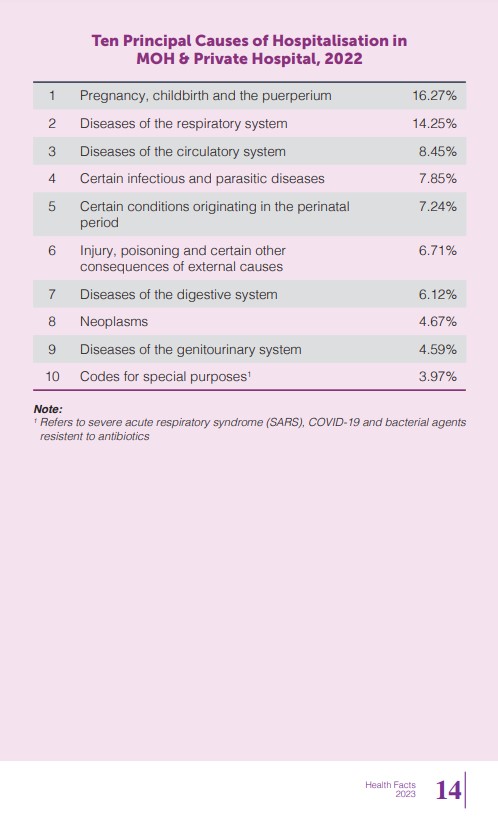Click the 'Note:' footnote heading
The height and width of the screenshot is (818, 498).
[48, 409]
